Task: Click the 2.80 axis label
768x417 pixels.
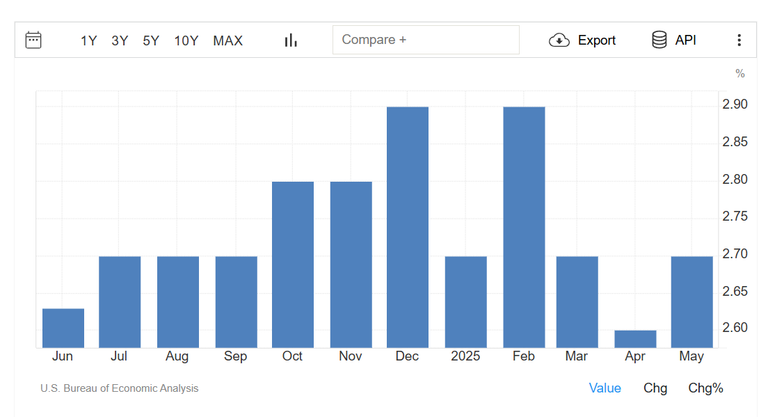Action: [735, 179]
